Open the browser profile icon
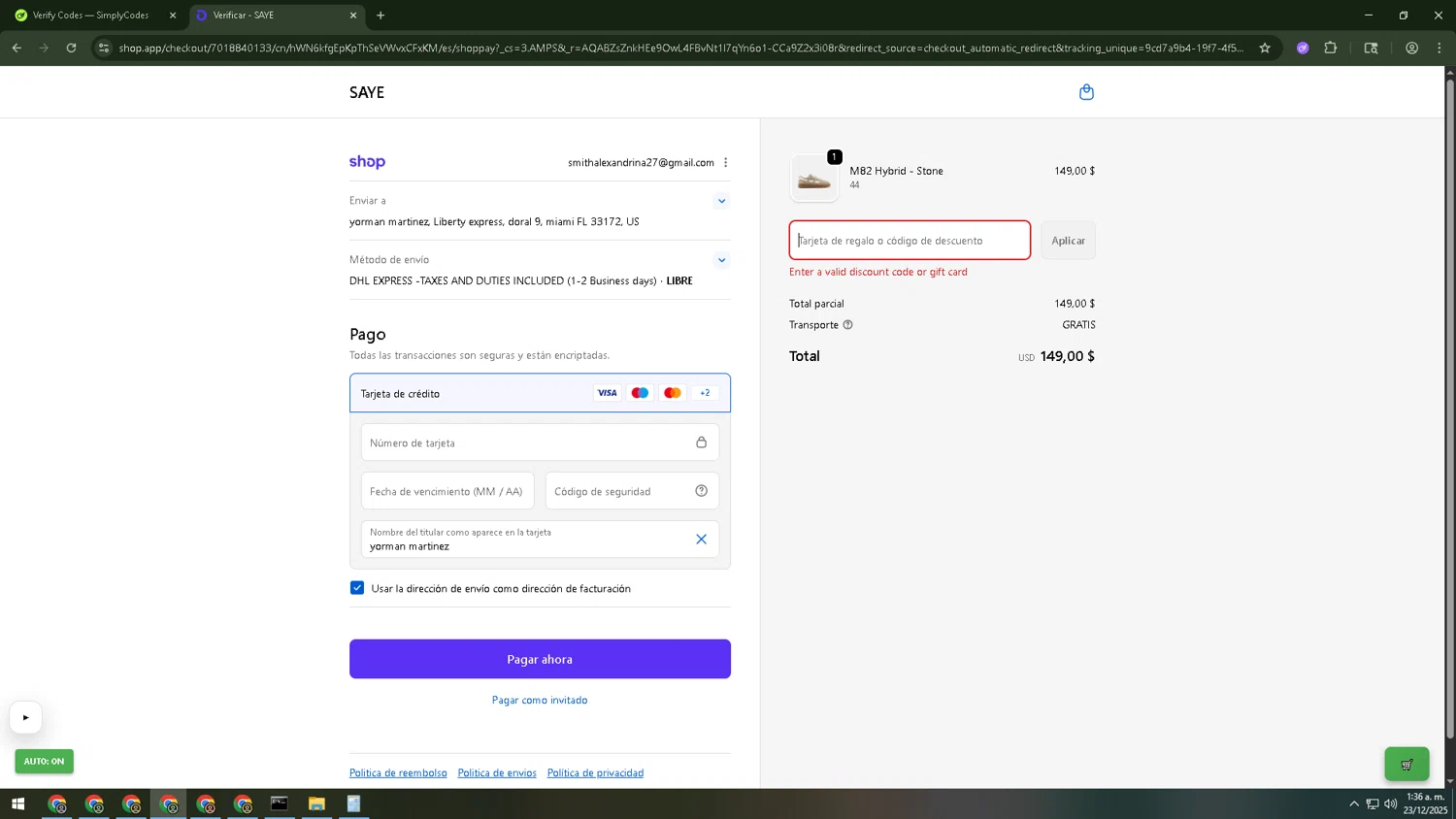This screenshot has height=819, width=1456. click(1411, 48)
